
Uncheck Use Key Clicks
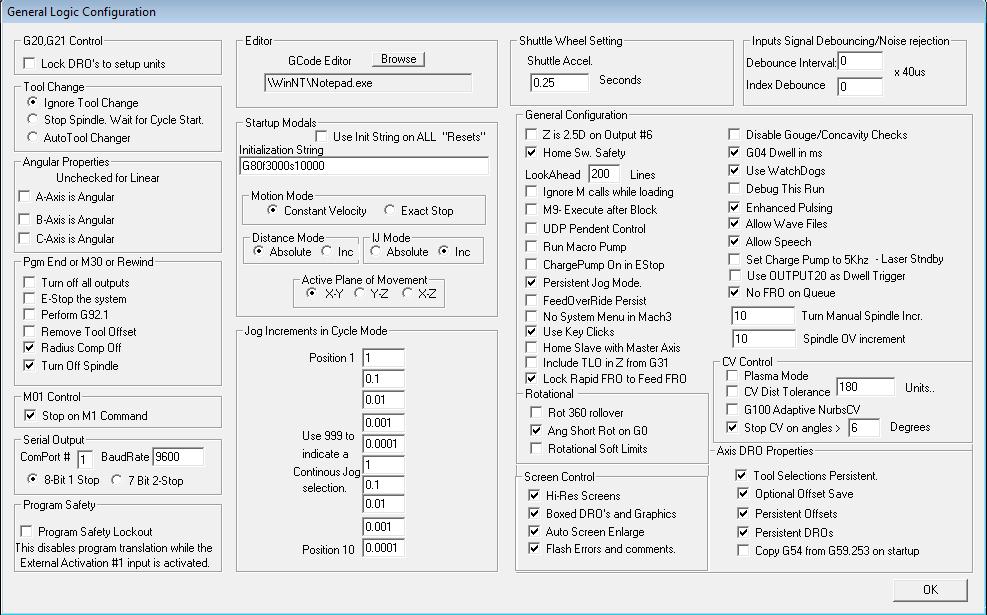point(531,331)
